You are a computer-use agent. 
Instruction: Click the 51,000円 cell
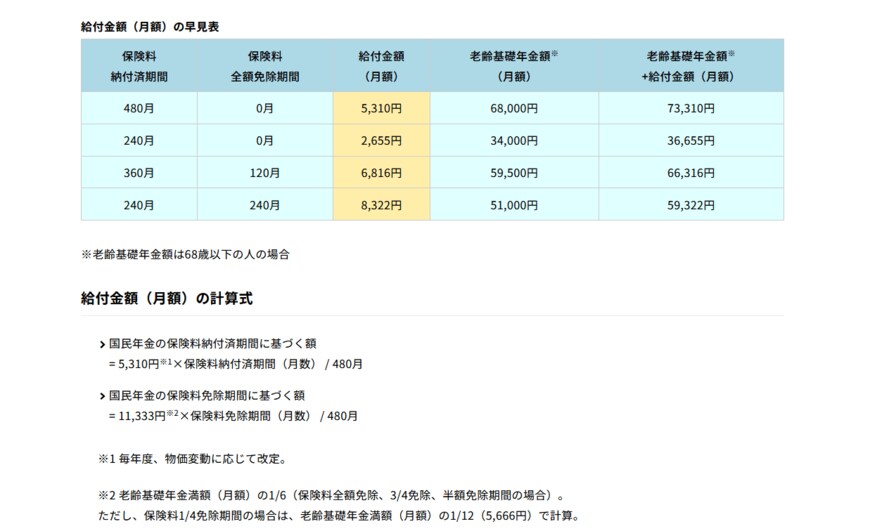(514, 205)
